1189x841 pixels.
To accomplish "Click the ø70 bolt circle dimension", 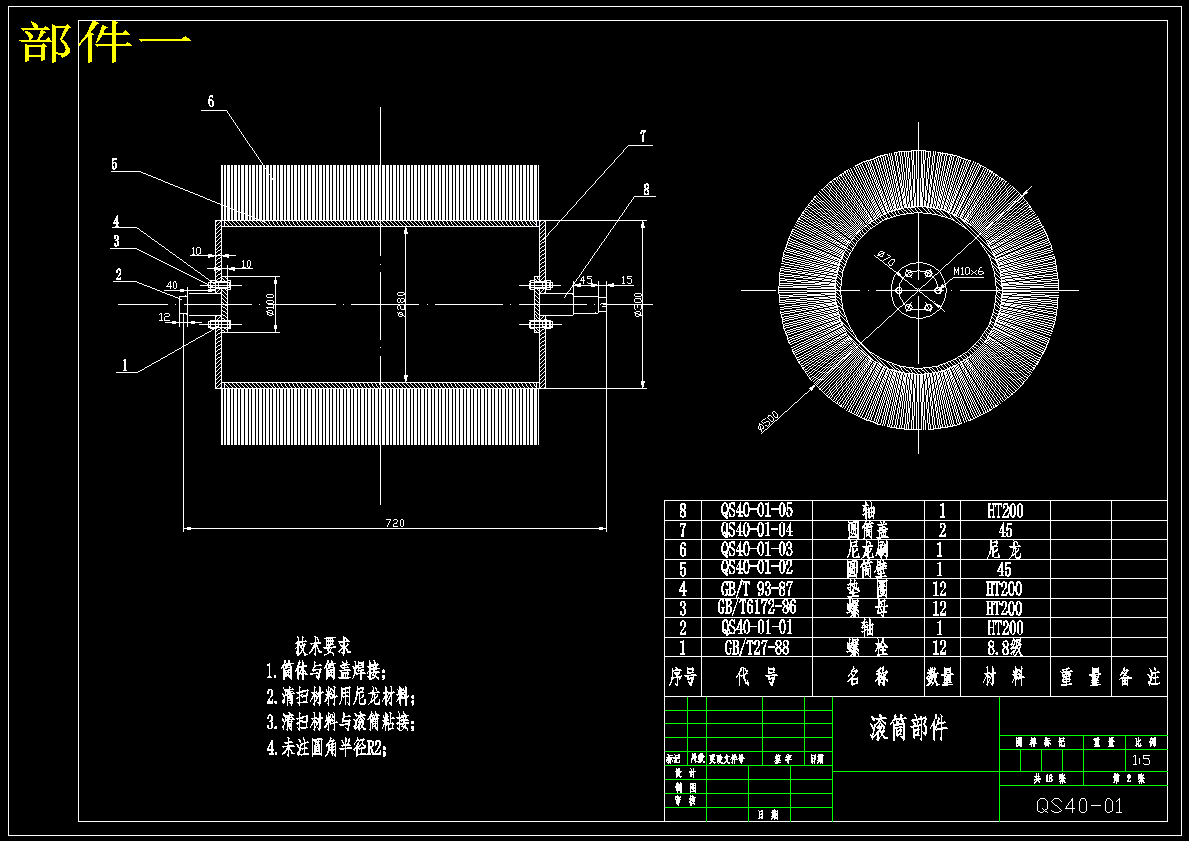I will [885, 259].
